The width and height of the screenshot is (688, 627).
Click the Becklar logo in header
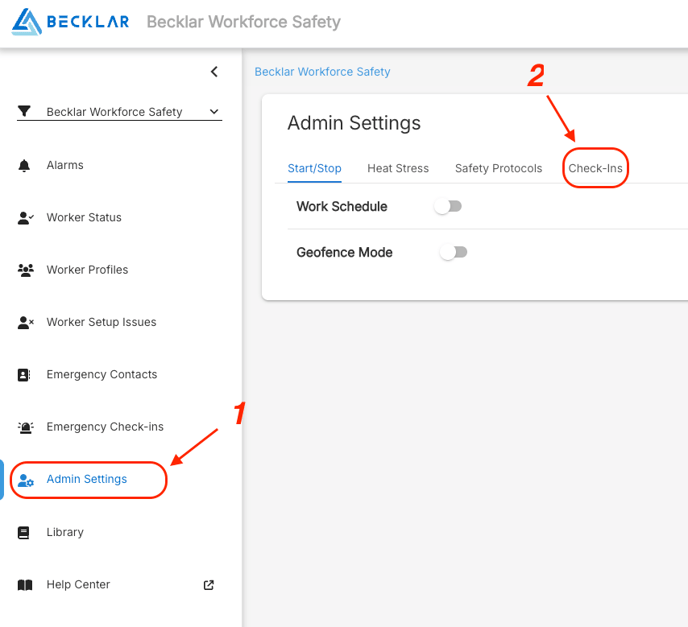[70, 22]
